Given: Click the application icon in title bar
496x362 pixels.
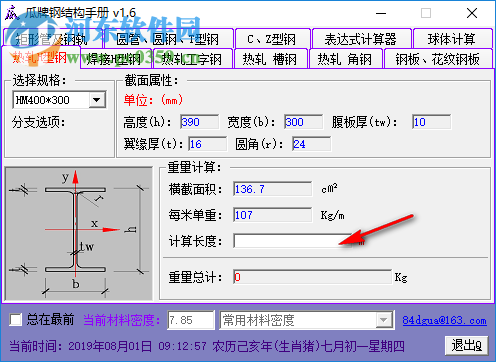Looking at the screenshot, I should click(12, 13).
